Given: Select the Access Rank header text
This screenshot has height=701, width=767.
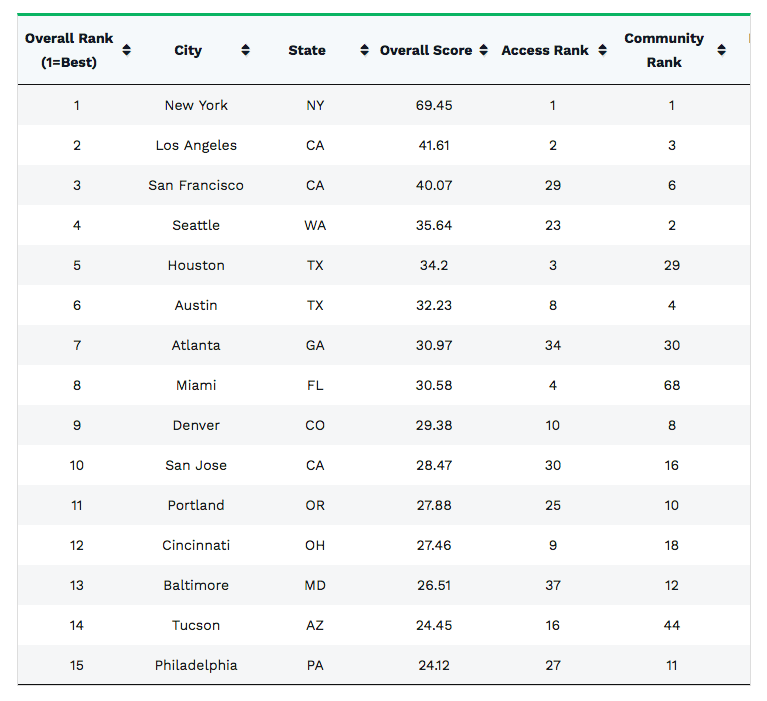Looking at the screenshot, I should (x=545, y=50).
